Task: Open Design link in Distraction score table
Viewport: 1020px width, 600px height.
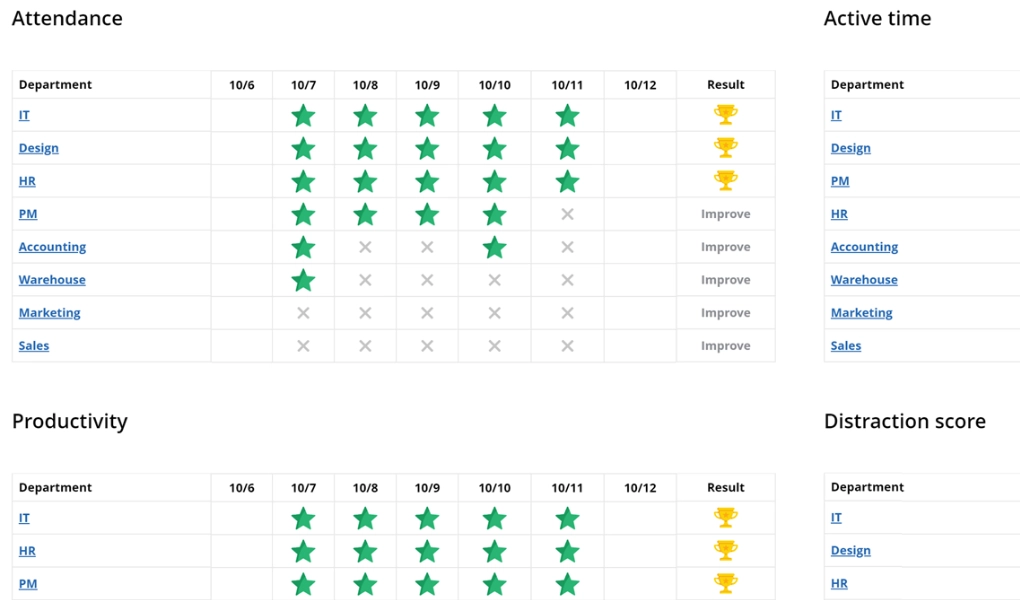Action: [850, 551]
